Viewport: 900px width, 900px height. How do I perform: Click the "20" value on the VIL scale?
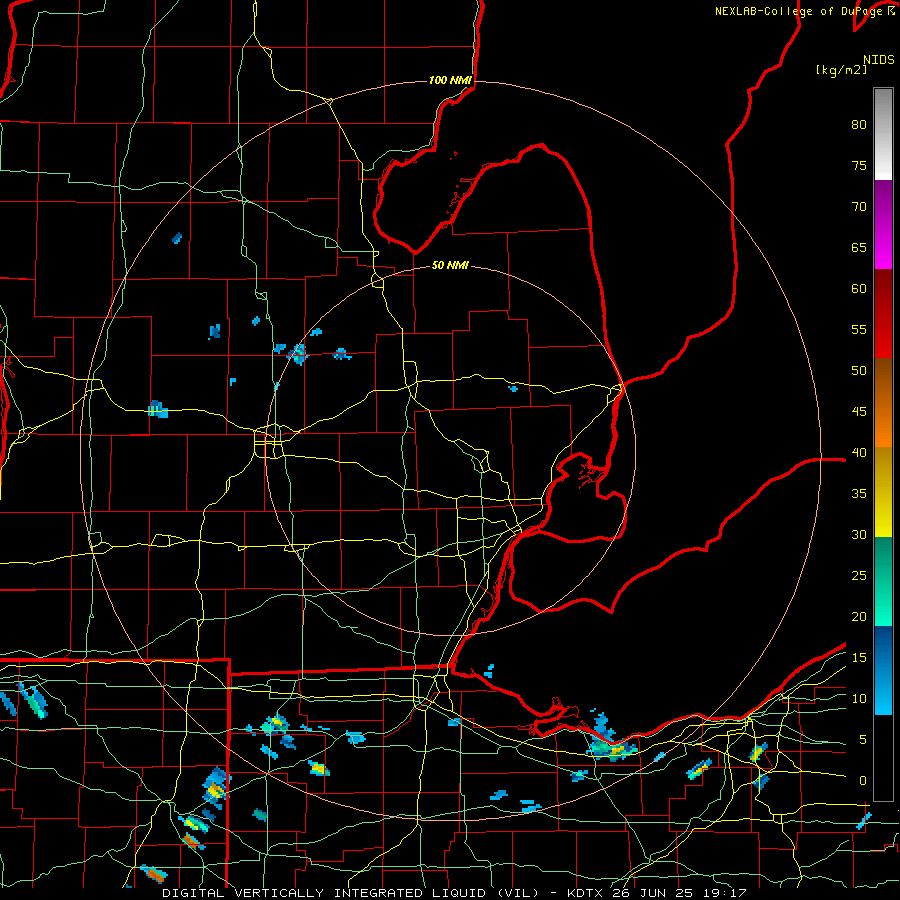coord(859,617)
